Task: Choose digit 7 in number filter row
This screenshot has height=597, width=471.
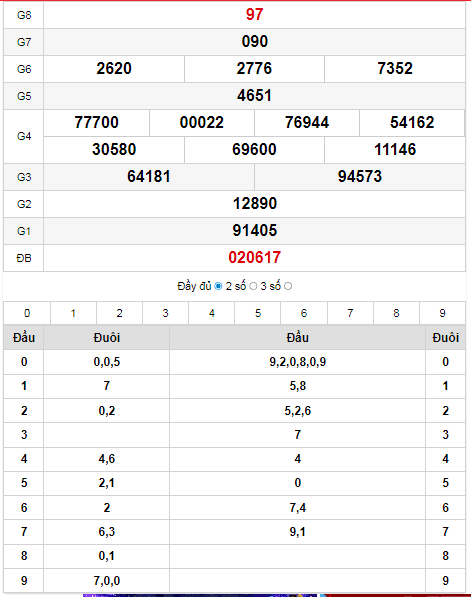Action: 350,313
